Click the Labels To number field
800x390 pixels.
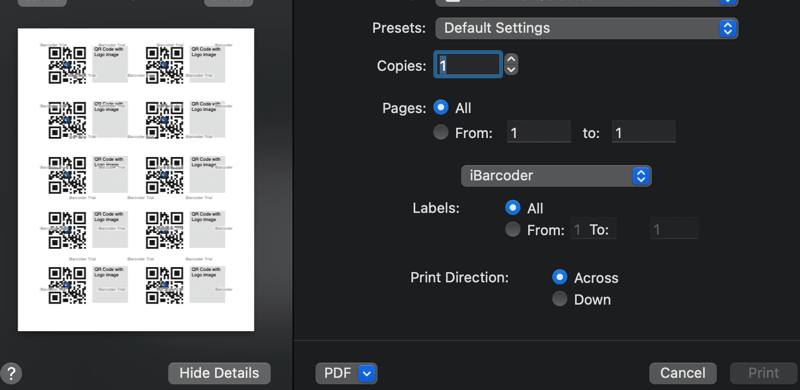[674, 229]
